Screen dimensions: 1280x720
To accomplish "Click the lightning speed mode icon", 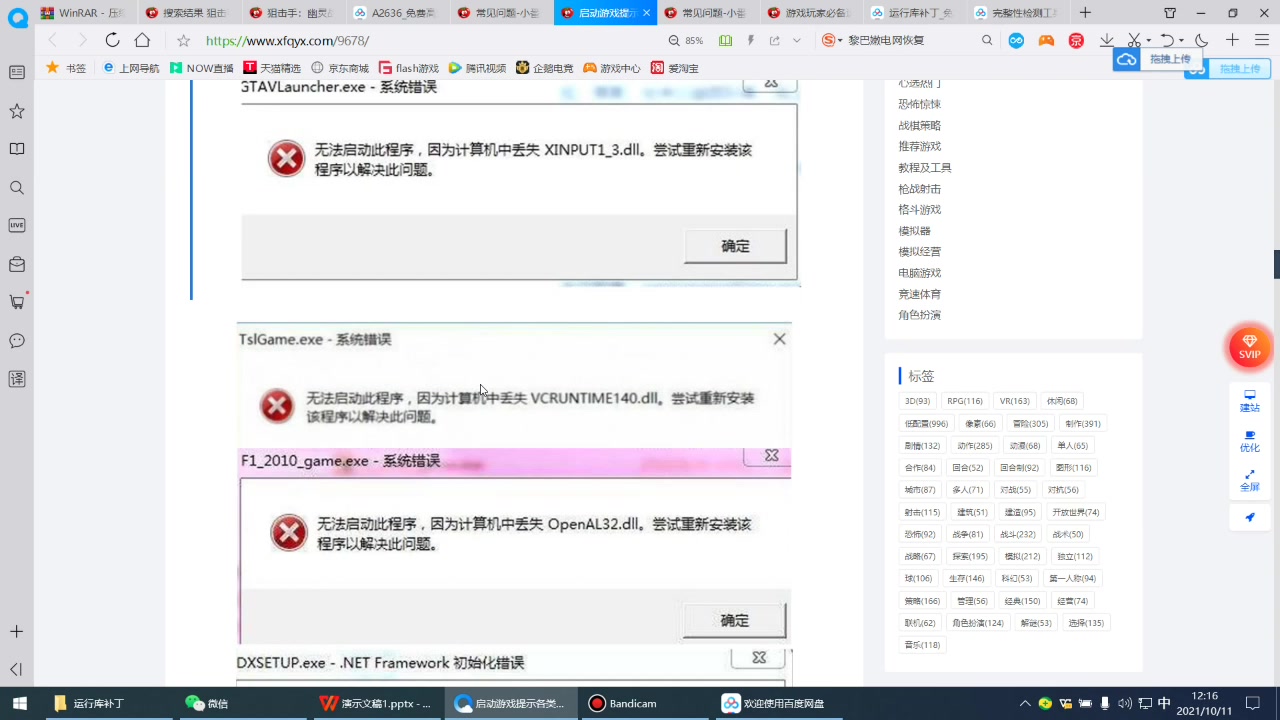I will click(x=750, y=40).
